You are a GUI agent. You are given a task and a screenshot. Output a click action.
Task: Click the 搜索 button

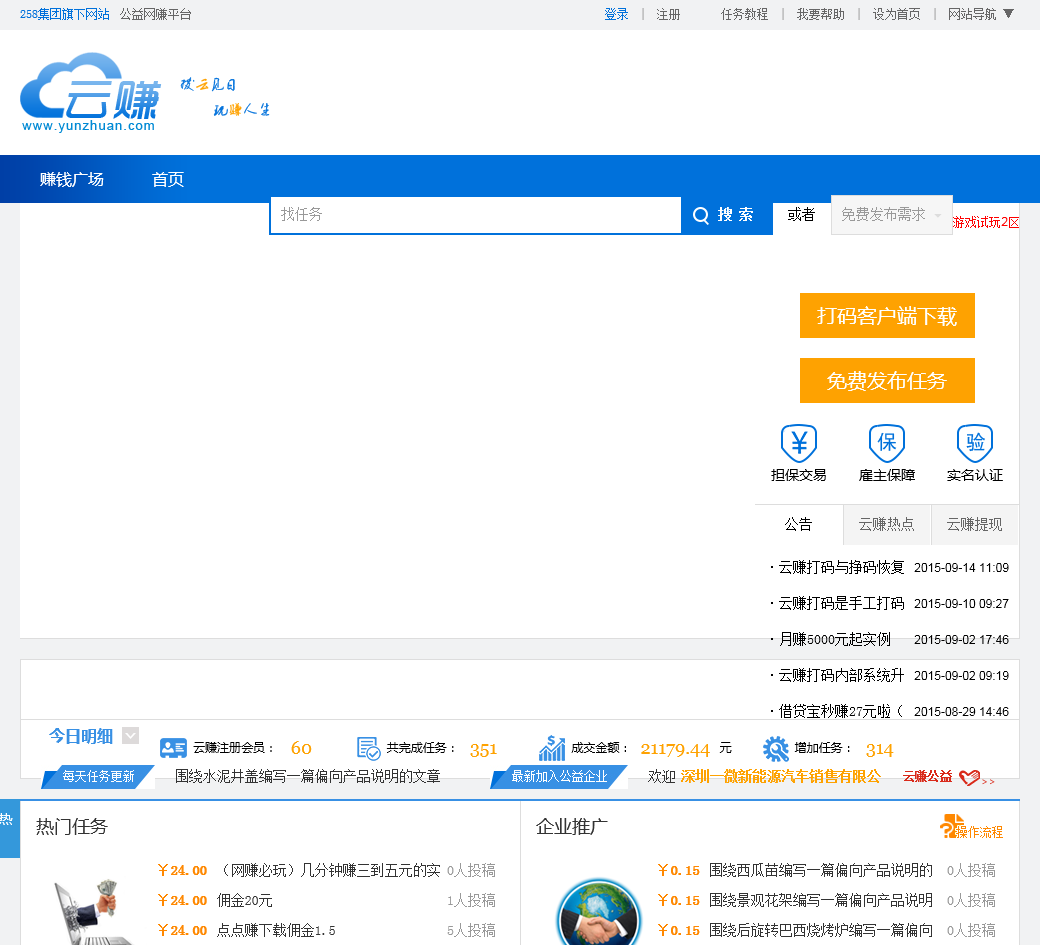click(727, 215)
